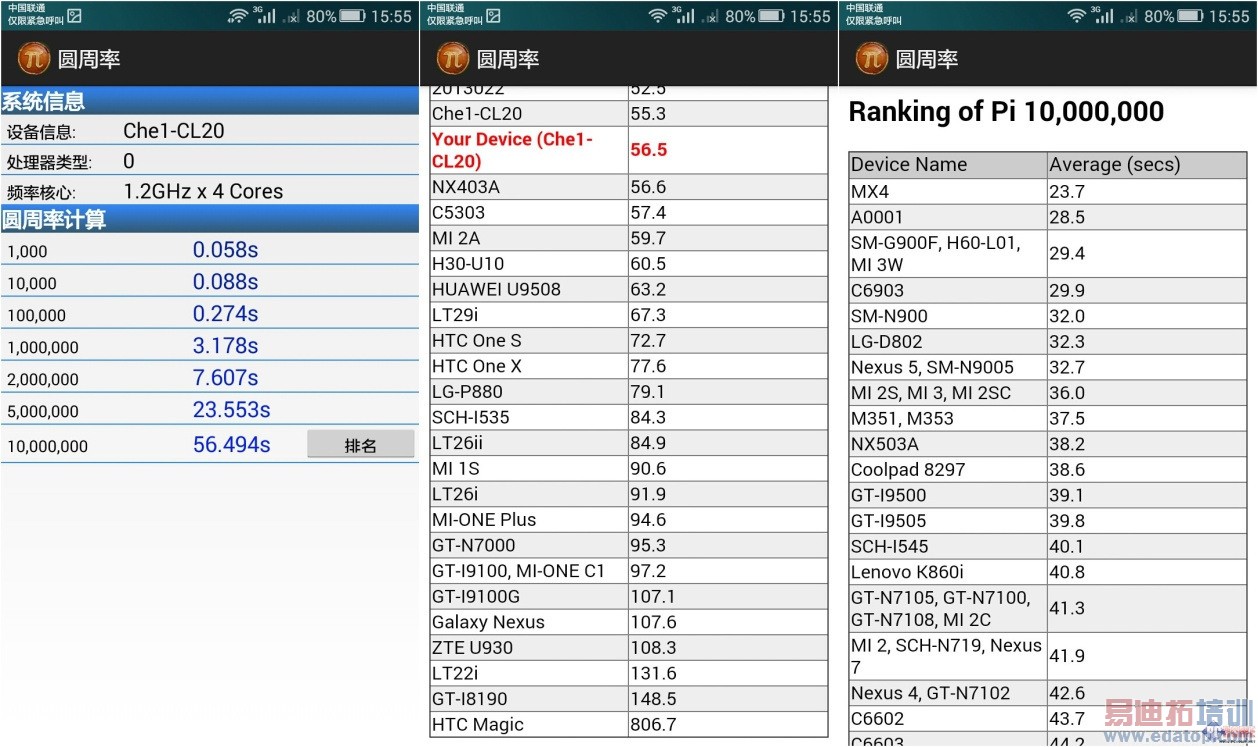Tap battery icon in middle screen status bar
The width and height of the screenshot is (1258, 747).
point(771,16)
